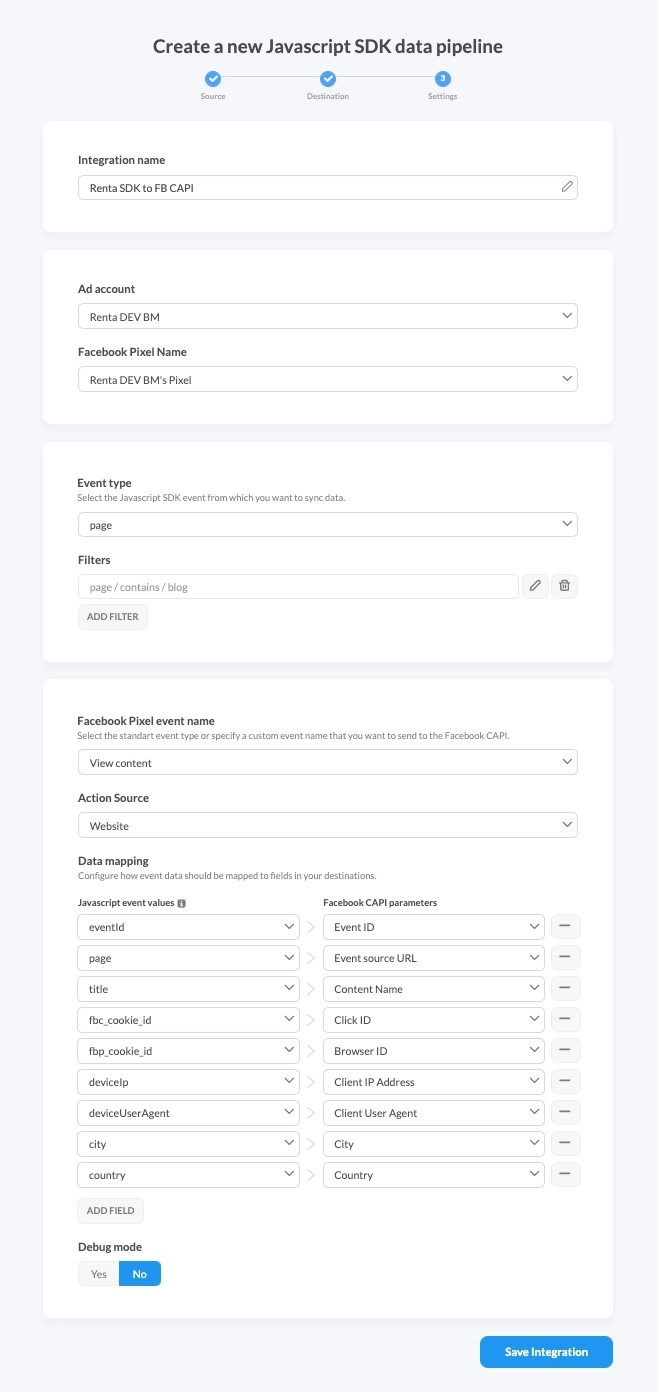This screenshot has width=658, height=1392.
Task: Enable debug mode by selecting Yes
Action: point(98,1273)
